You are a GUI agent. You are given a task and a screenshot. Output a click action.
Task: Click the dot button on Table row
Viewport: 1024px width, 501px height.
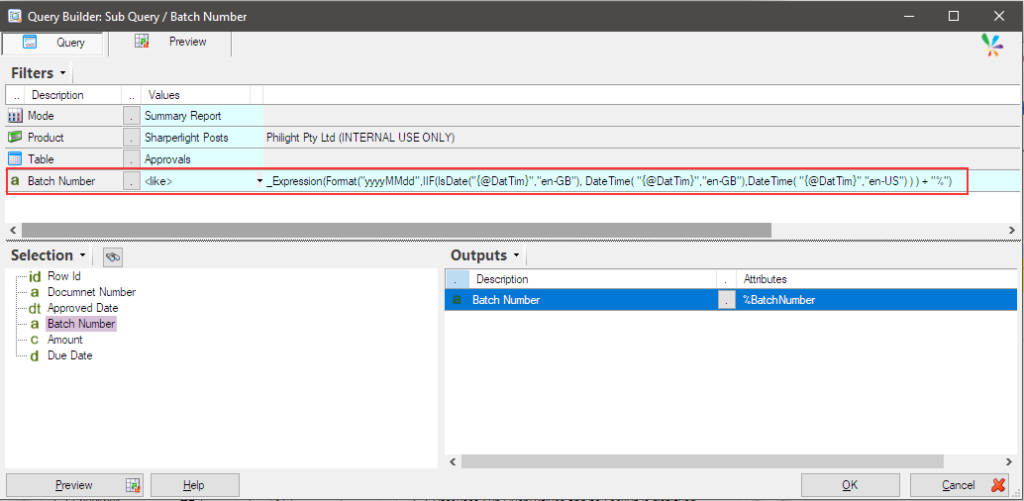pos(131,159)
